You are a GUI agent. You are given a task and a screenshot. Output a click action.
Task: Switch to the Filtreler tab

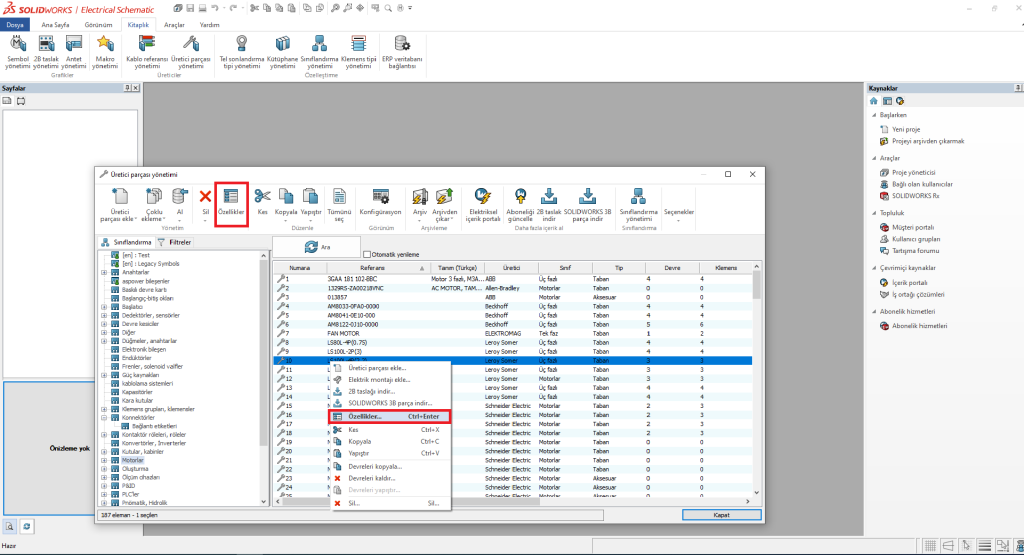(x=175, y=242)
